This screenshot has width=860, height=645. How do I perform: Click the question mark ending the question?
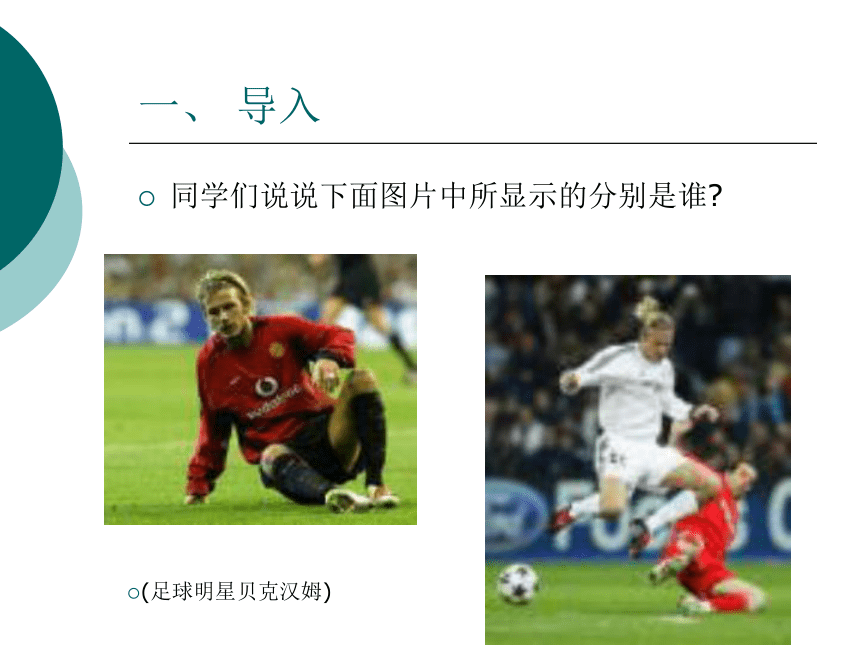(x=715, y=196)
